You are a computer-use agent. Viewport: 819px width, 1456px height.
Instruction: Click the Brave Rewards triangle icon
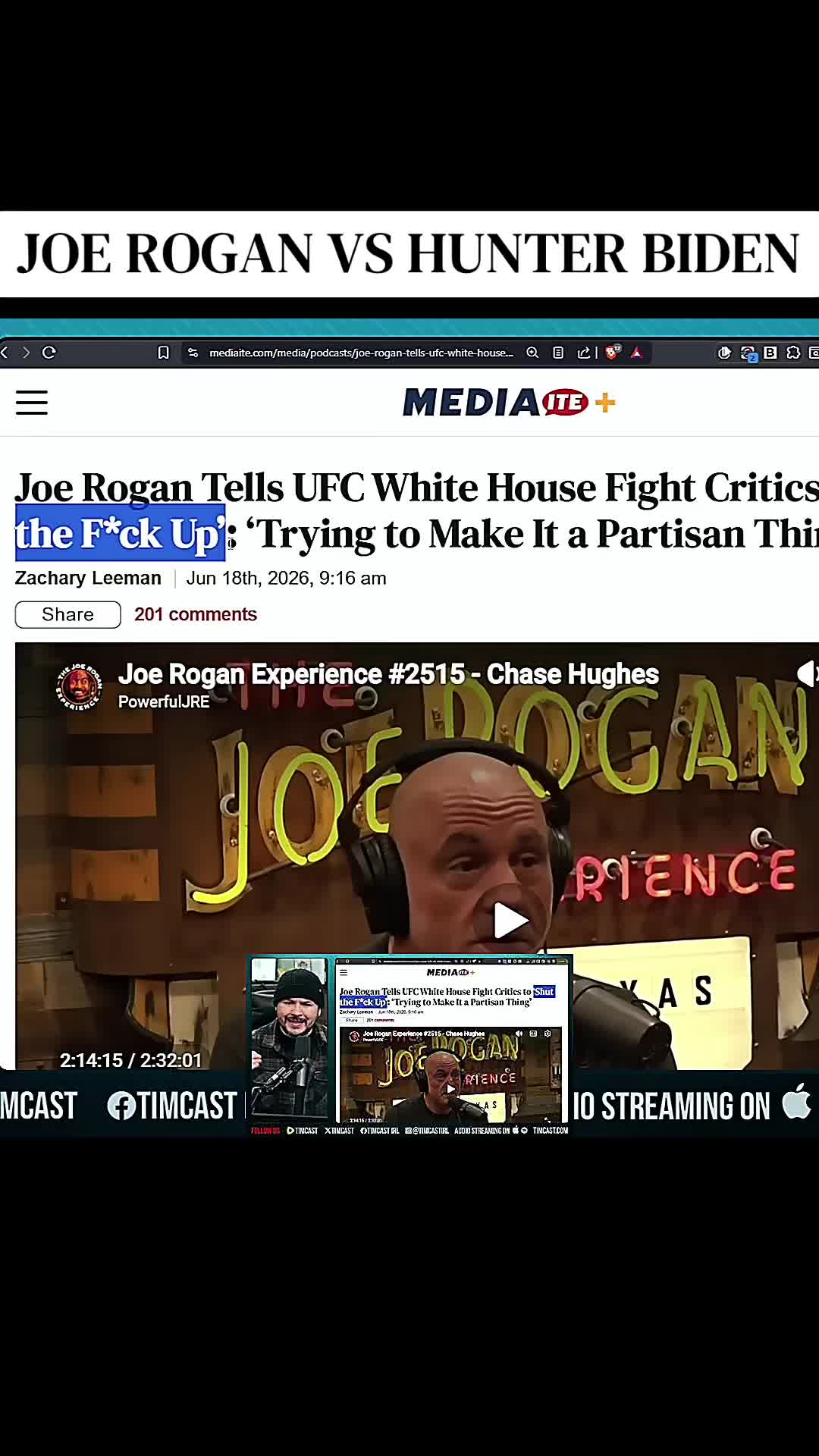(x=636, y=353)
